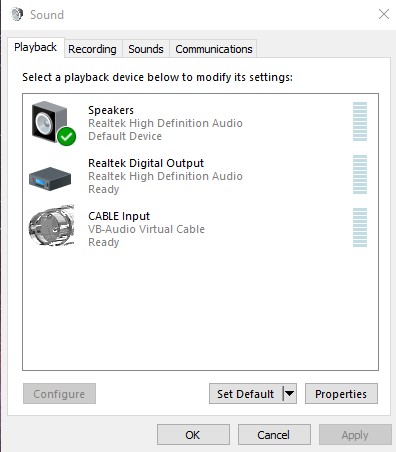
Task: Click the green default checkmark badge
Action: pyautogui.click(x=66, y=136)
